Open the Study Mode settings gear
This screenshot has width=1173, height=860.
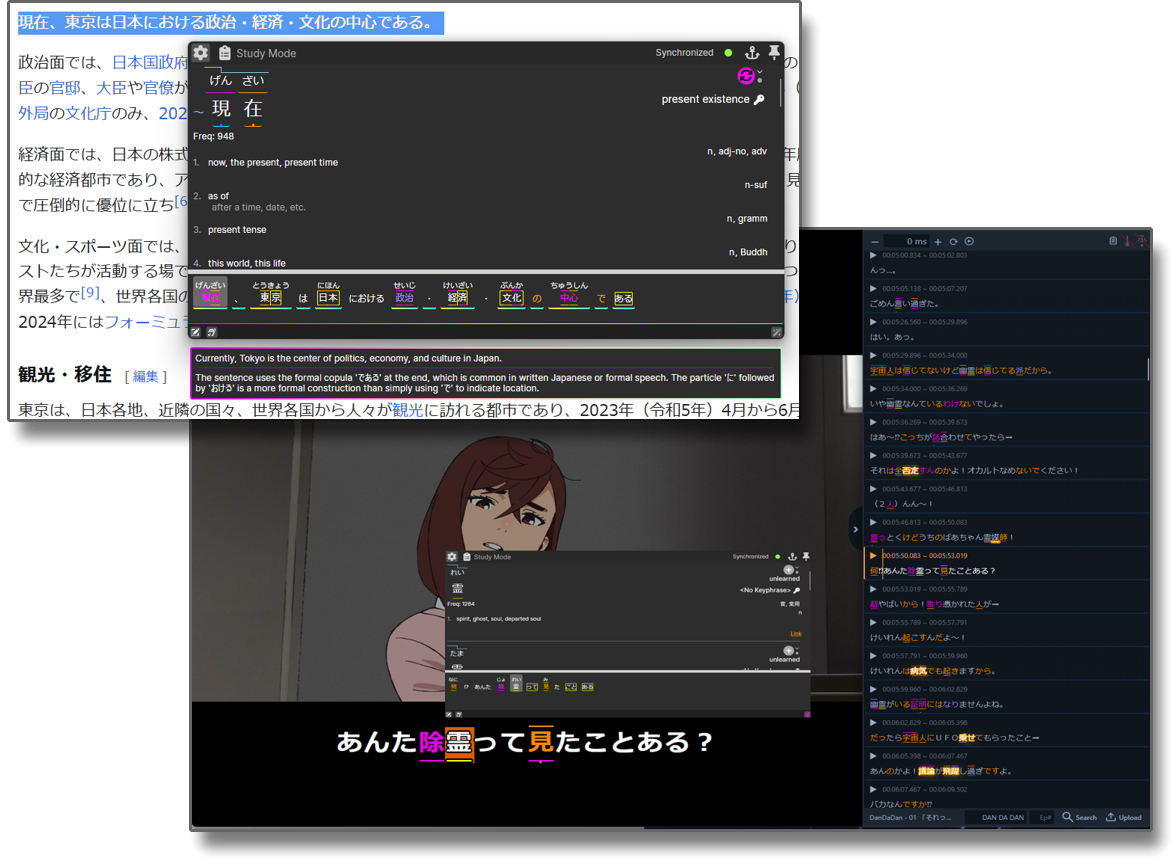point(201,53)
